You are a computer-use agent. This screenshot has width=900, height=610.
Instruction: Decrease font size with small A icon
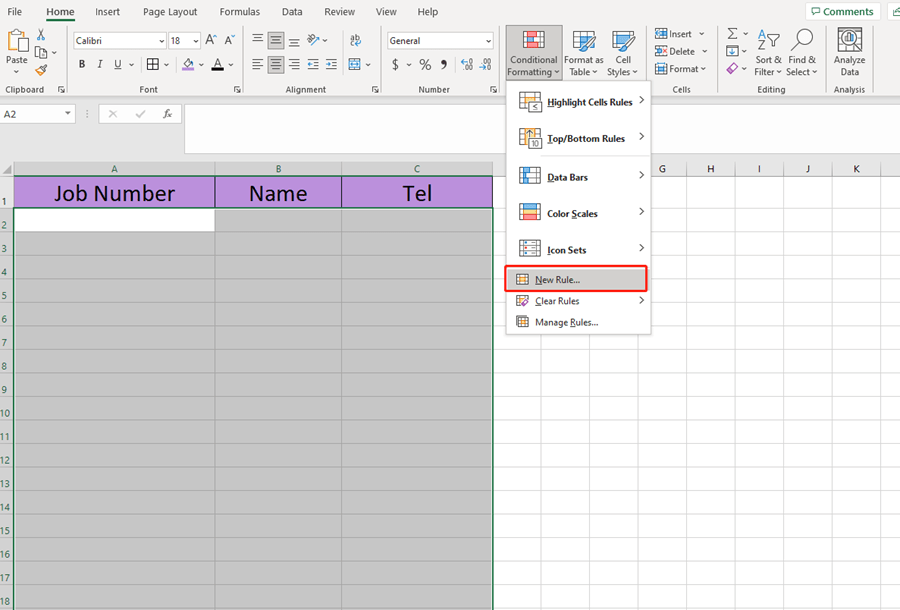(229, 40)
